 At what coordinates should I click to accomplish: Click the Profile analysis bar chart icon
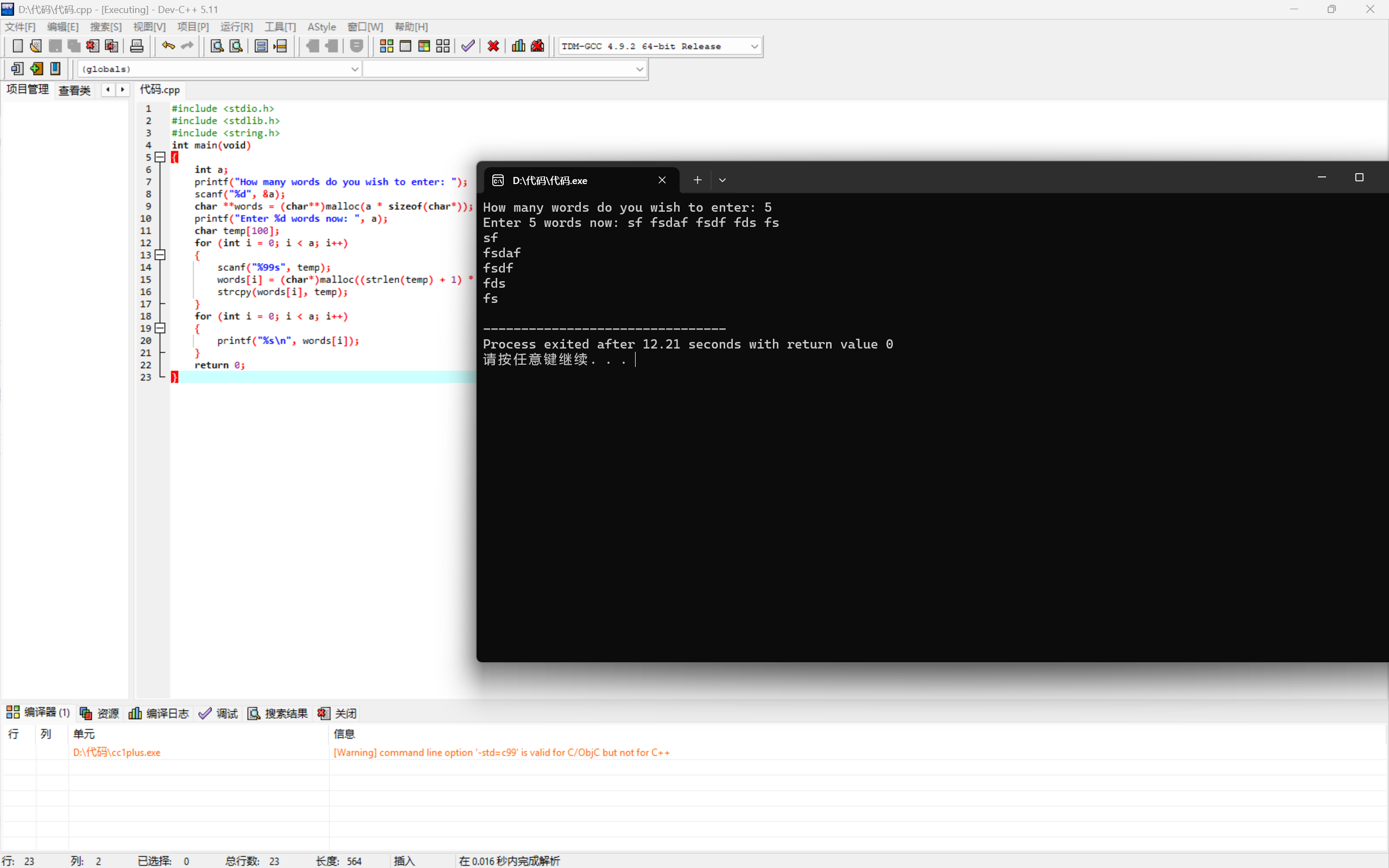point(518,46)
